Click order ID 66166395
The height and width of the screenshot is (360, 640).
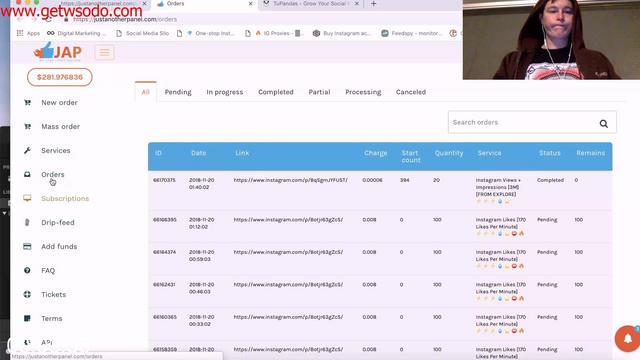[165, 220]
